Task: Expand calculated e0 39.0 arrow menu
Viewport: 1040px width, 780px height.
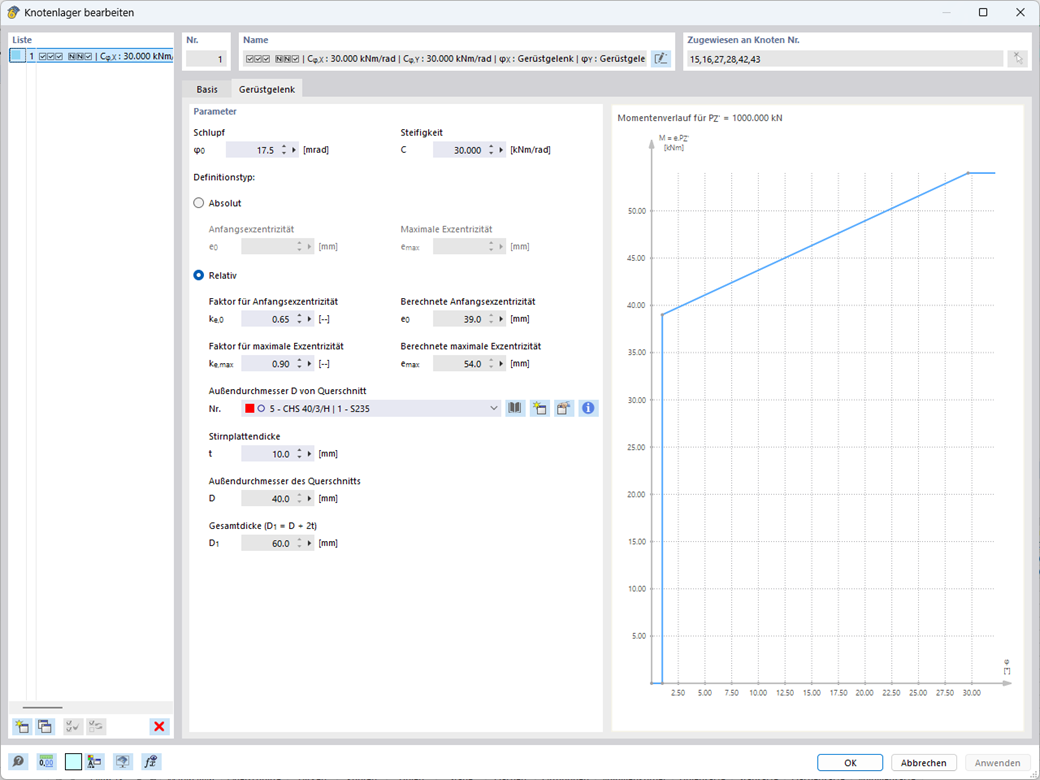Action: (x=501, y=319)
